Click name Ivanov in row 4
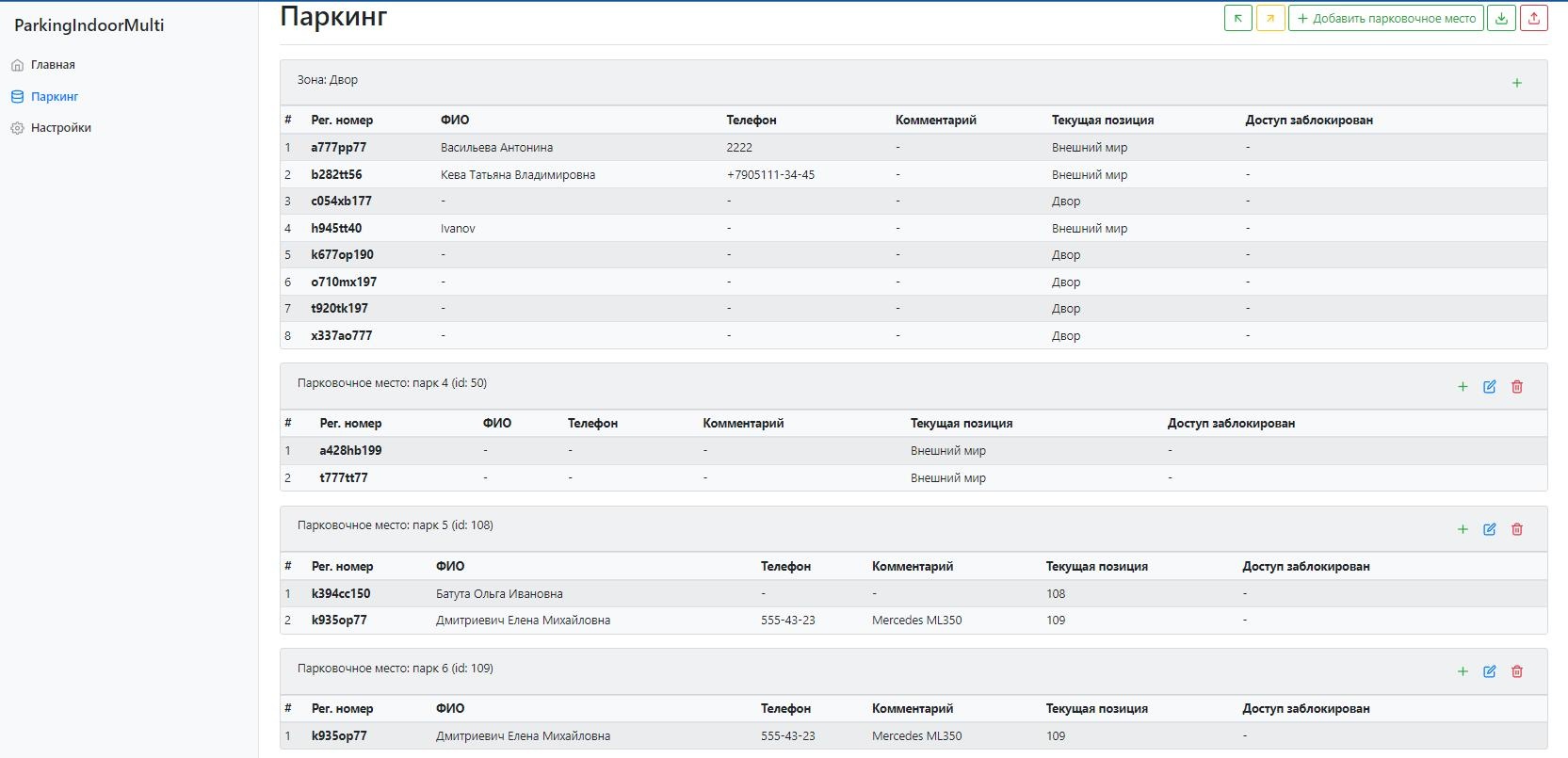 tap(458, 229)
